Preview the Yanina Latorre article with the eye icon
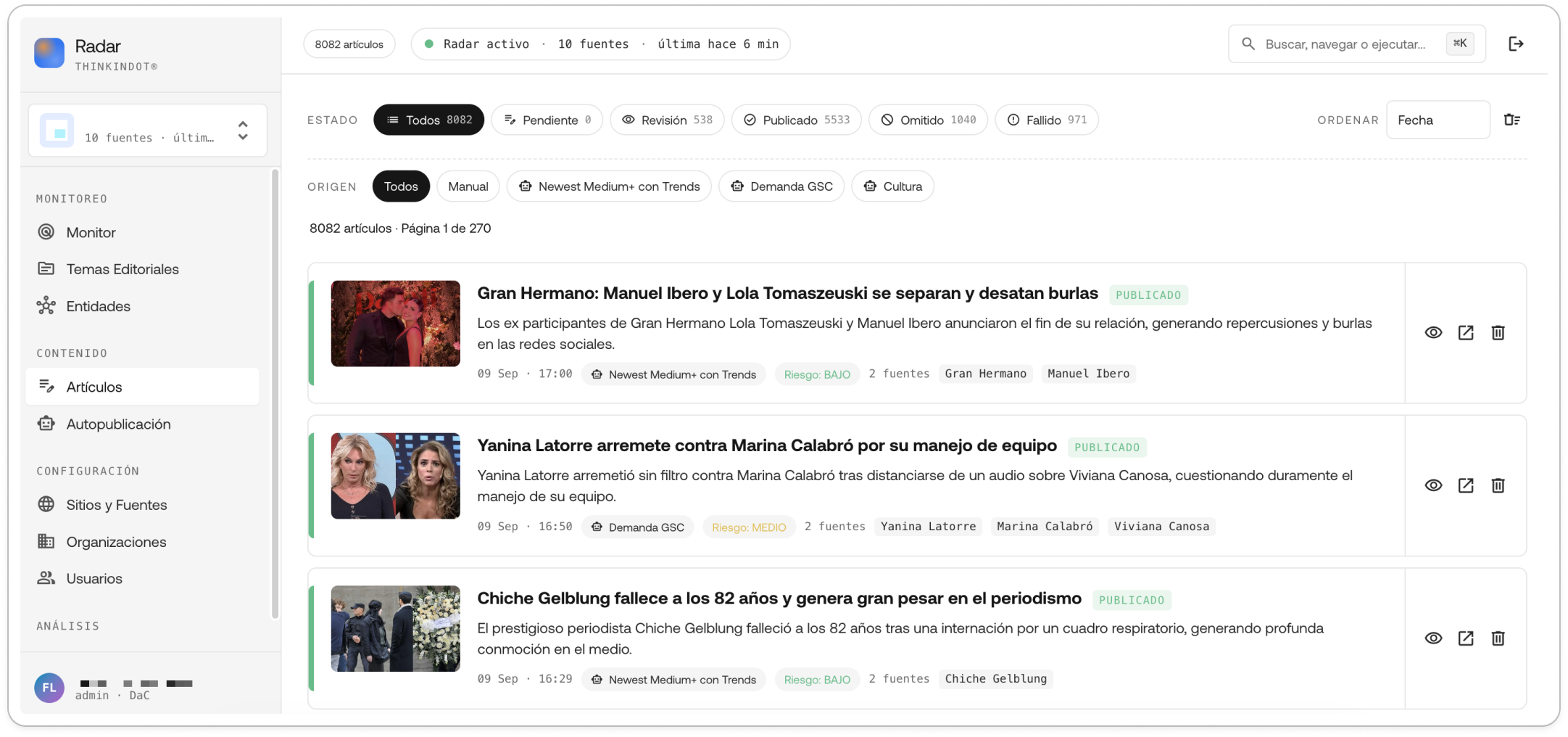1568x737 pixels. [1433, 485]
